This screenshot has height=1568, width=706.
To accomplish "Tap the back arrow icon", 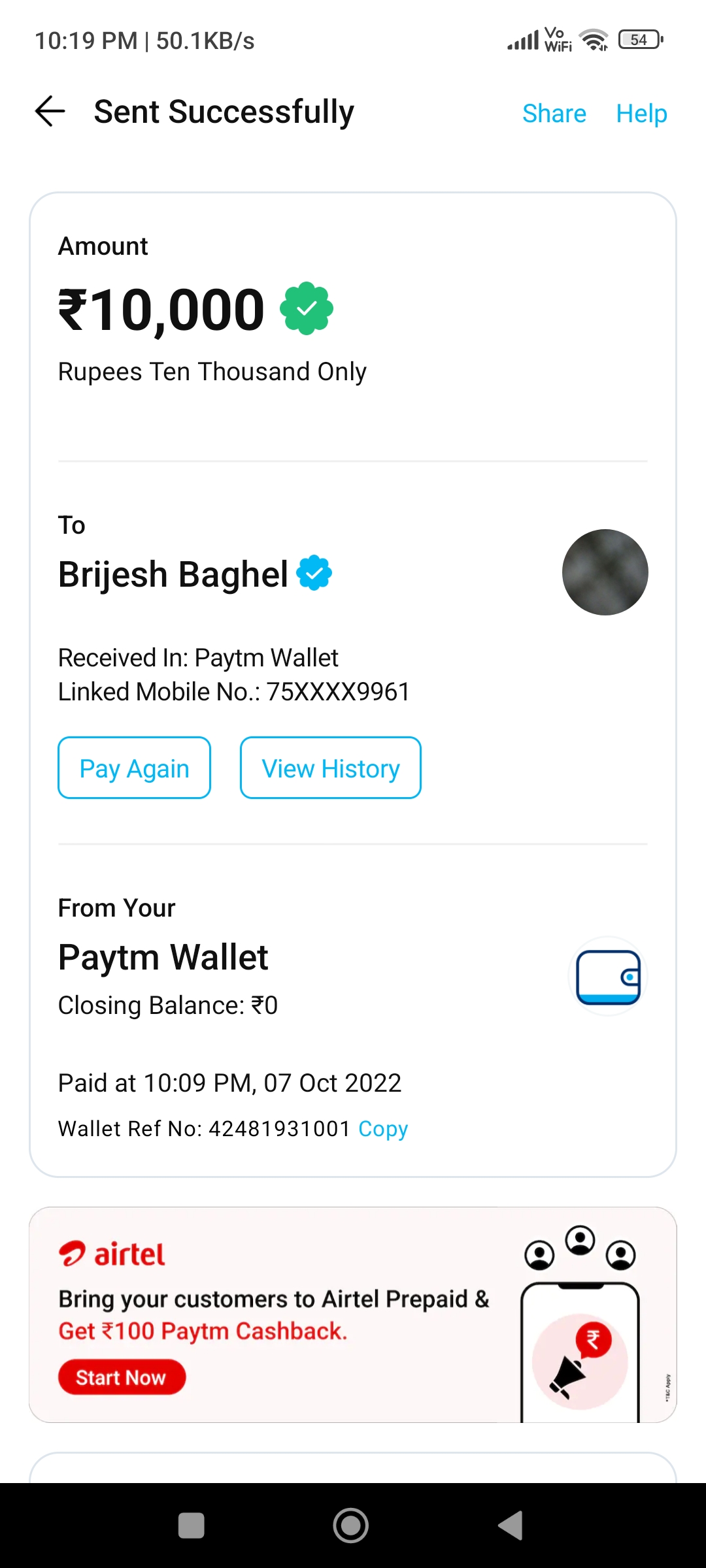I will [50, 111].
